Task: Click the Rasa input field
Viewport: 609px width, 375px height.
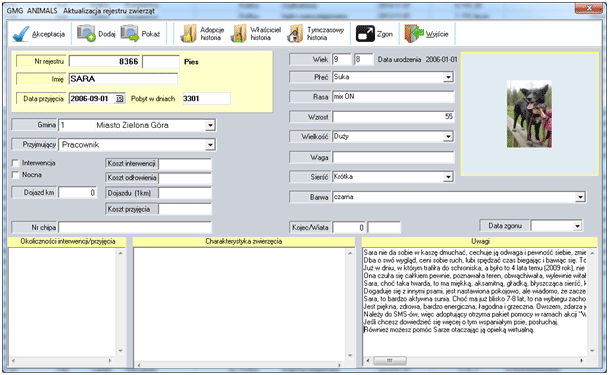Action: 393,97
